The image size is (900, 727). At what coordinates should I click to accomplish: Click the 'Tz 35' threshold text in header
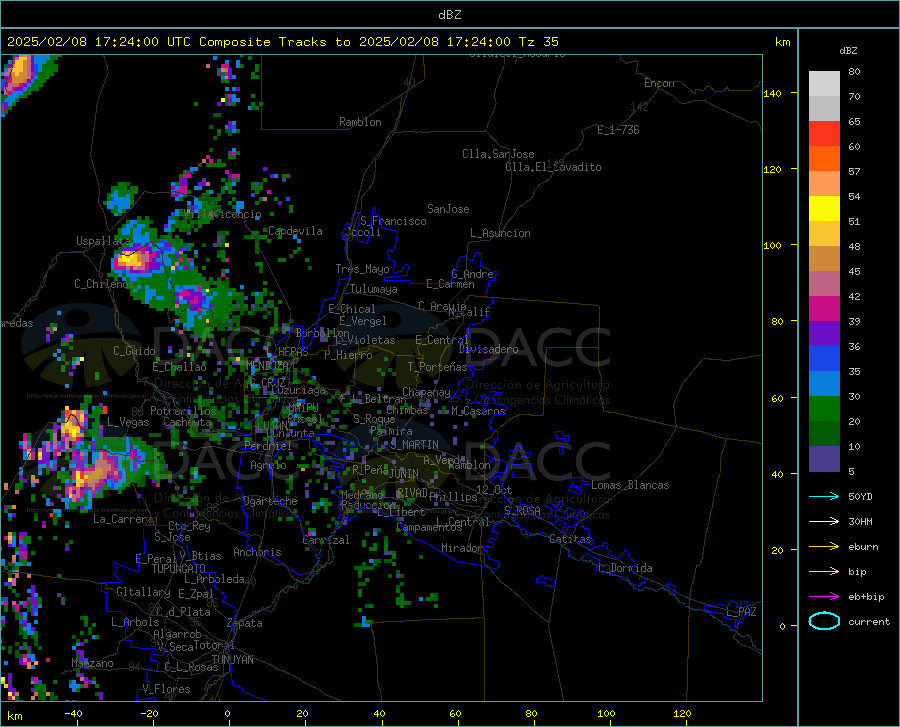[539, 42]
